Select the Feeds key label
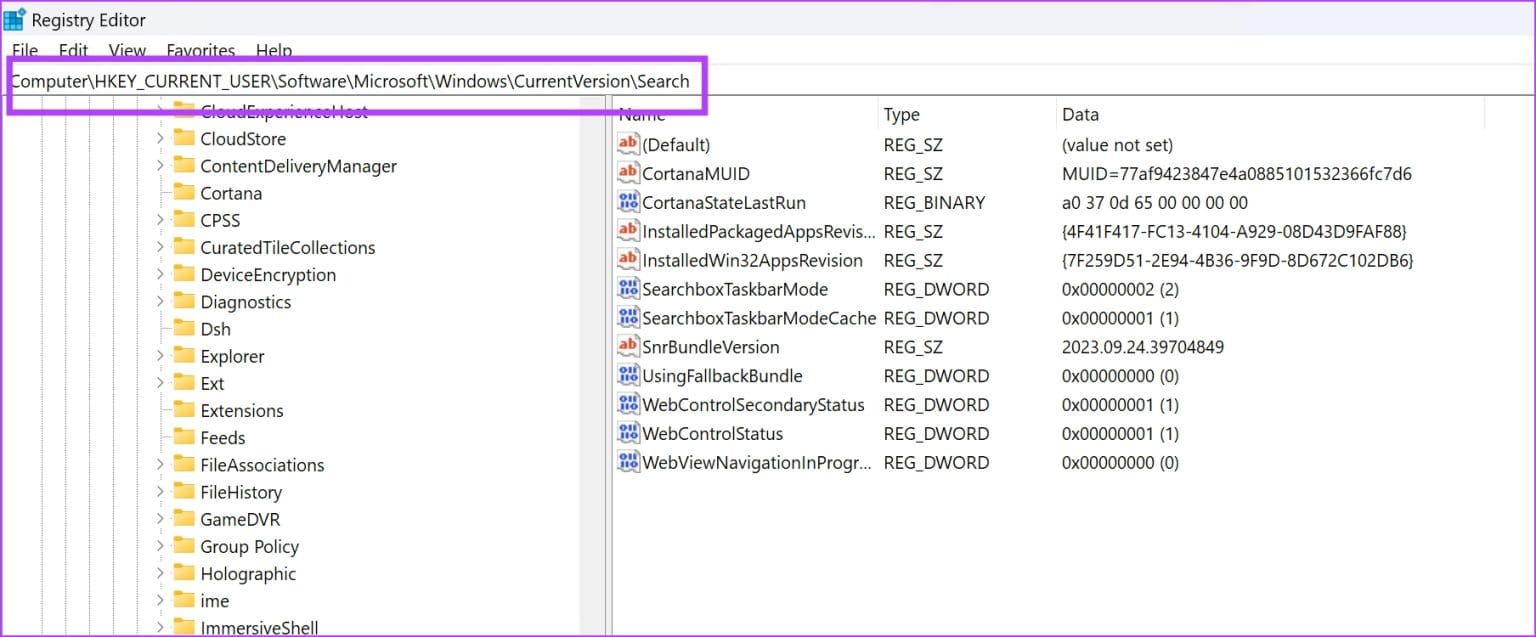 click(223, 438)
